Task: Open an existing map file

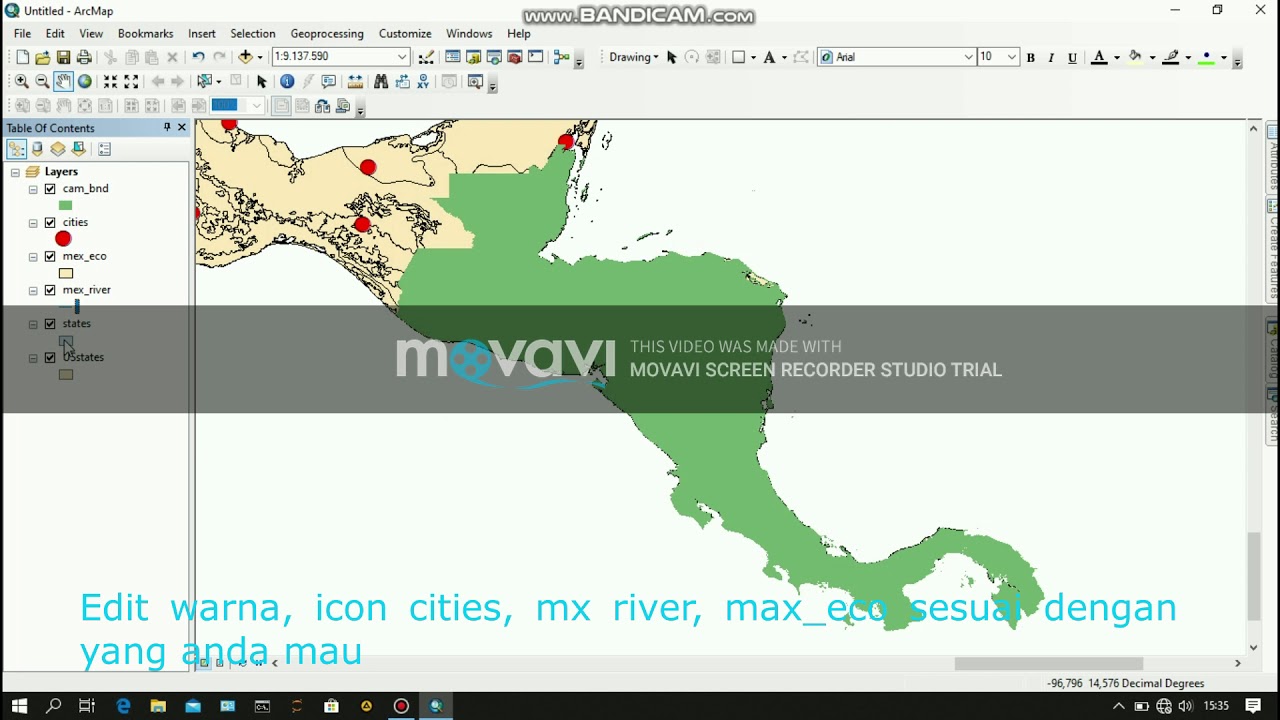Action: pyautogui.click(x=42, y=57)
